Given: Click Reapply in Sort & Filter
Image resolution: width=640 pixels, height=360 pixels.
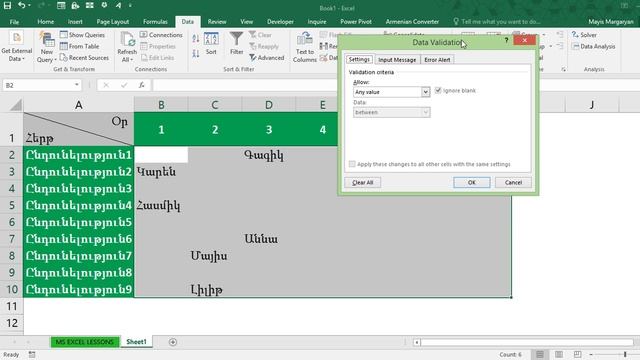Looking at the screenshot, I should 264,46.
